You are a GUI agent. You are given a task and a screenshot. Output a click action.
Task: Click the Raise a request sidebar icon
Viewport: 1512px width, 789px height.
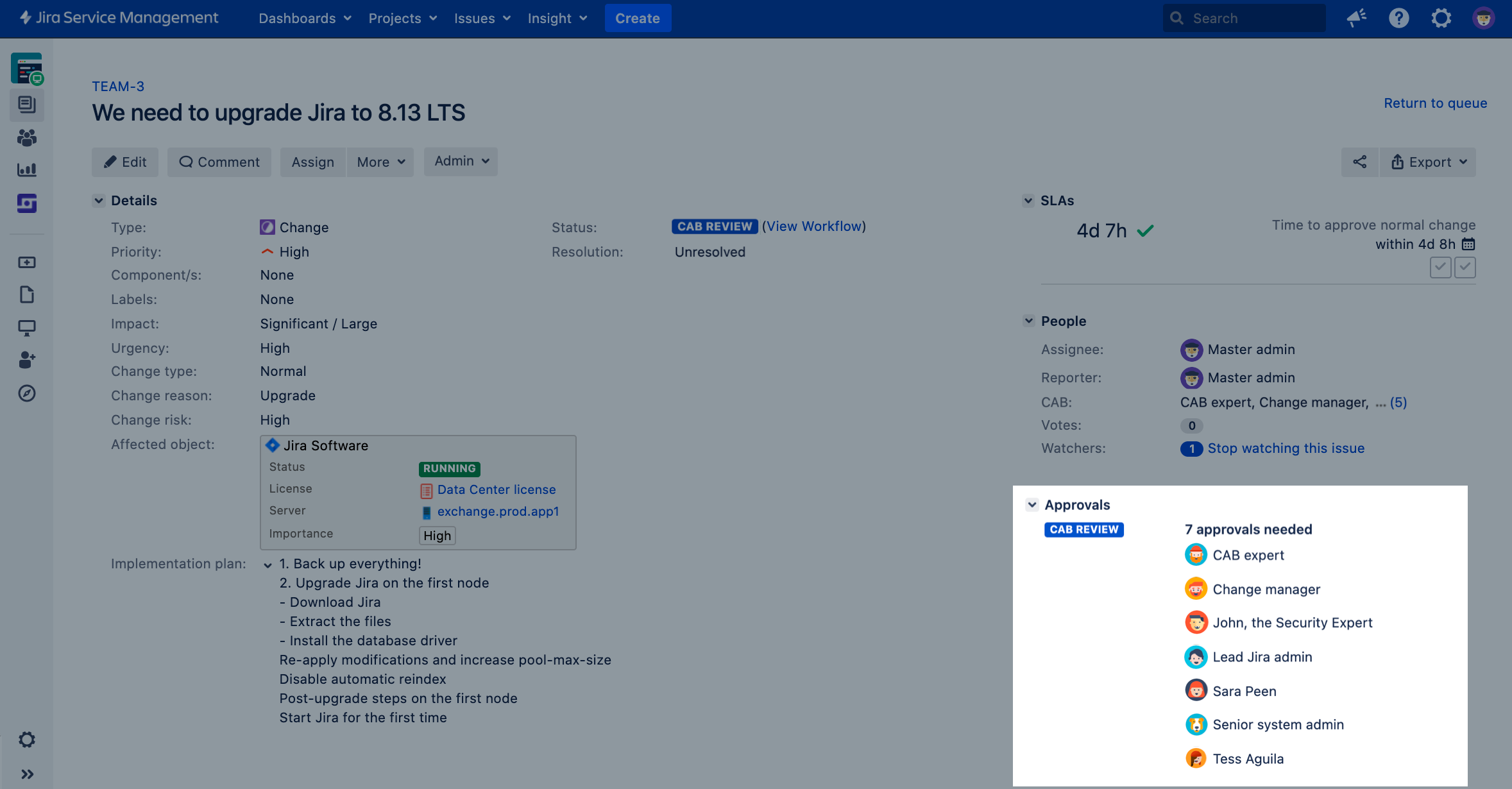coord(26,262)
